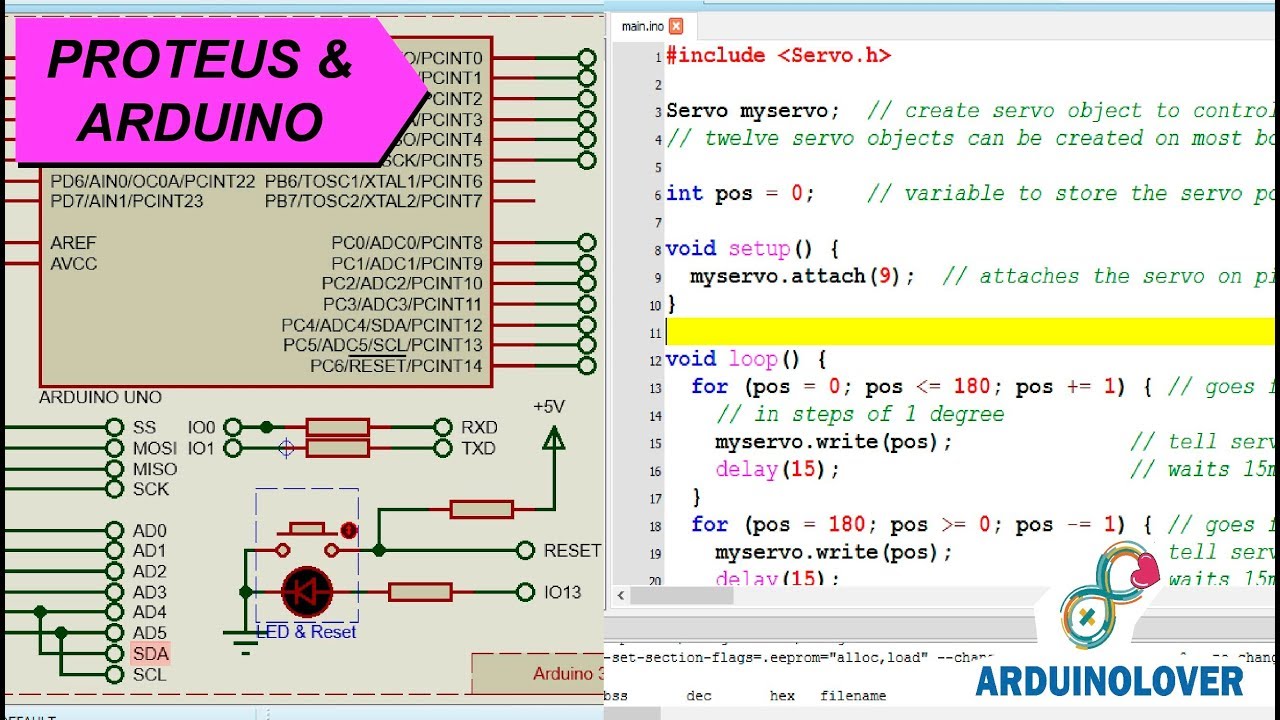Click the IO13 terminal circle
Image resolution: width=1280 pixels, height=720 pixels.
526,592
